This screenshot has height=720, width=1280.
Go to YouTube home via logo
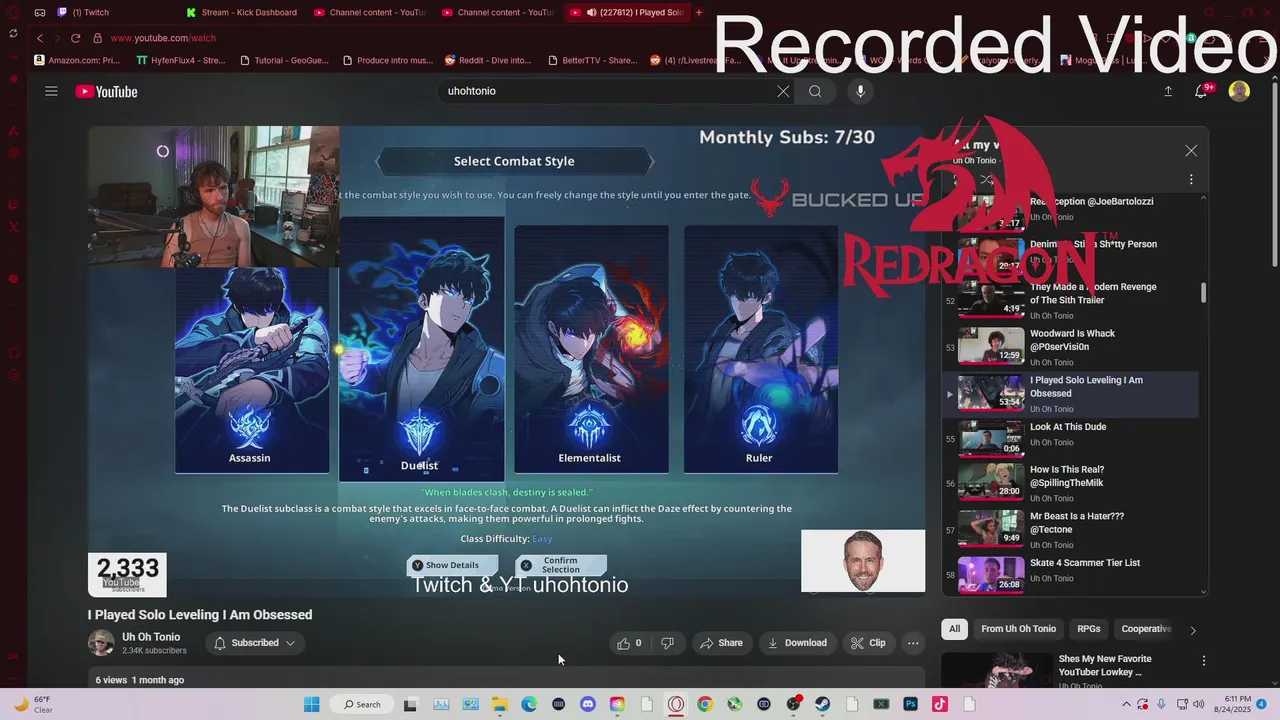pyautogui.click(x=106, y=92)
